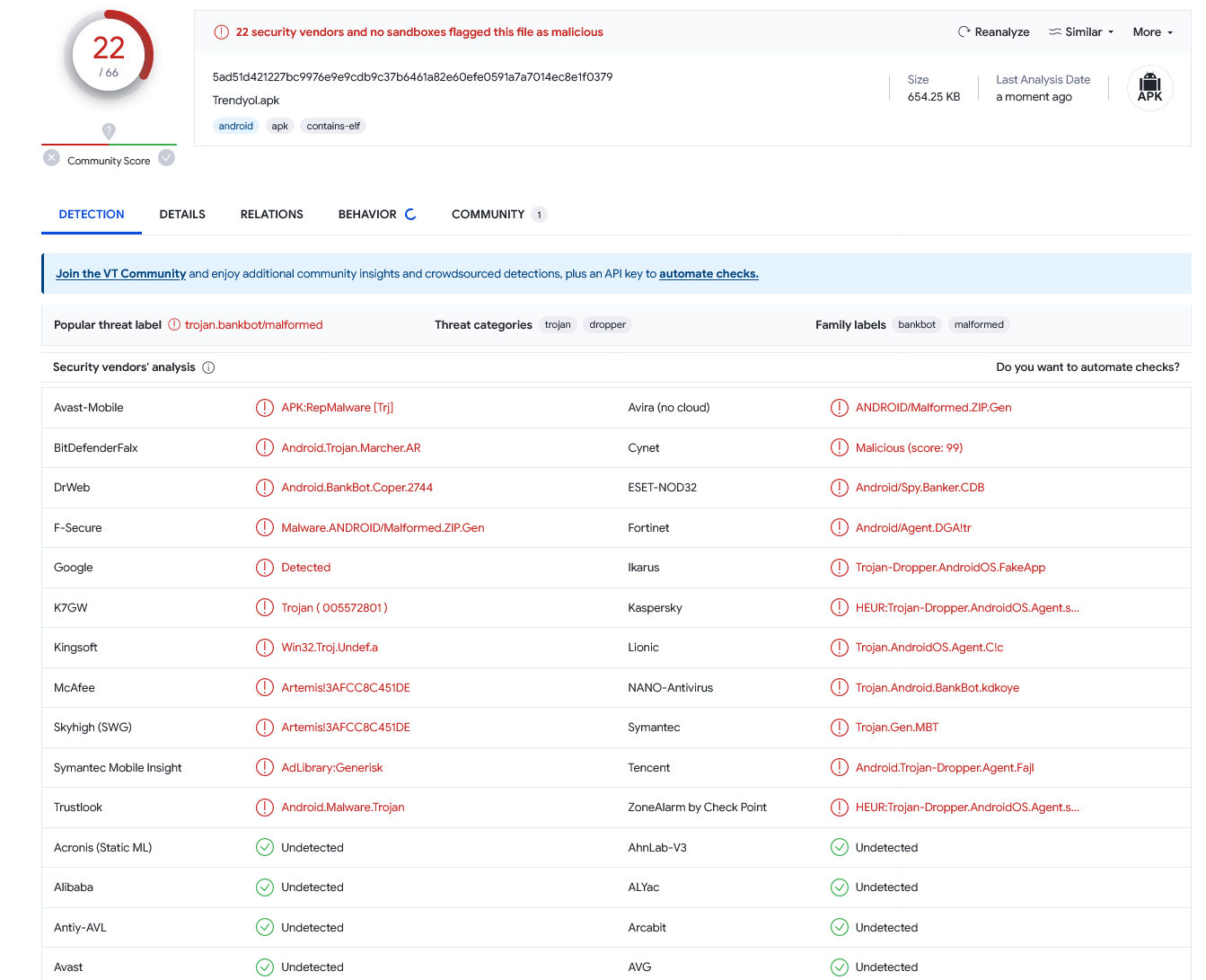
Task: Click the bankbot family label chip
Action: point(916,325)
